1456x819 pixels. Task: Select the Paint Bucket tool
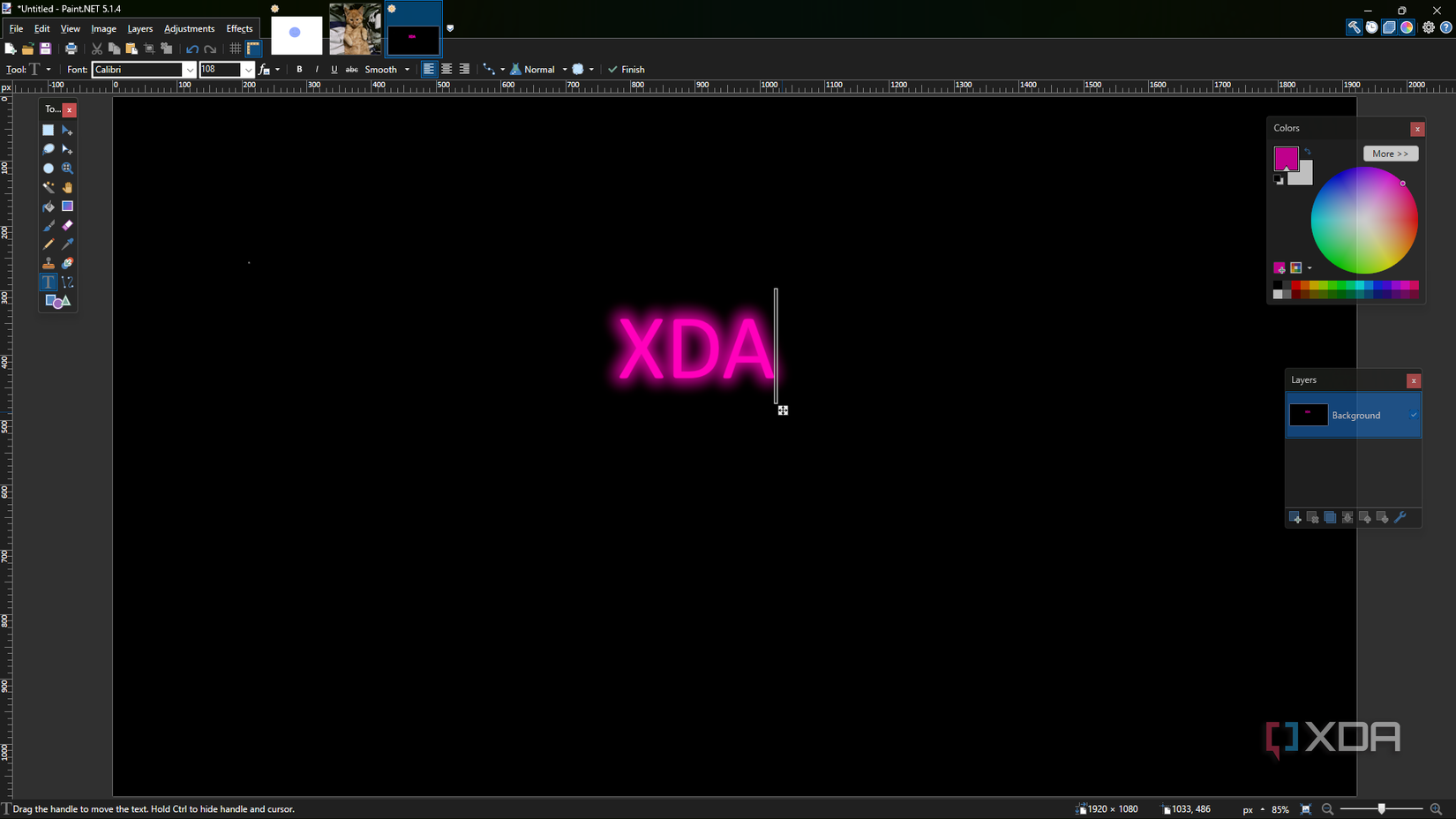click(49, 207)
